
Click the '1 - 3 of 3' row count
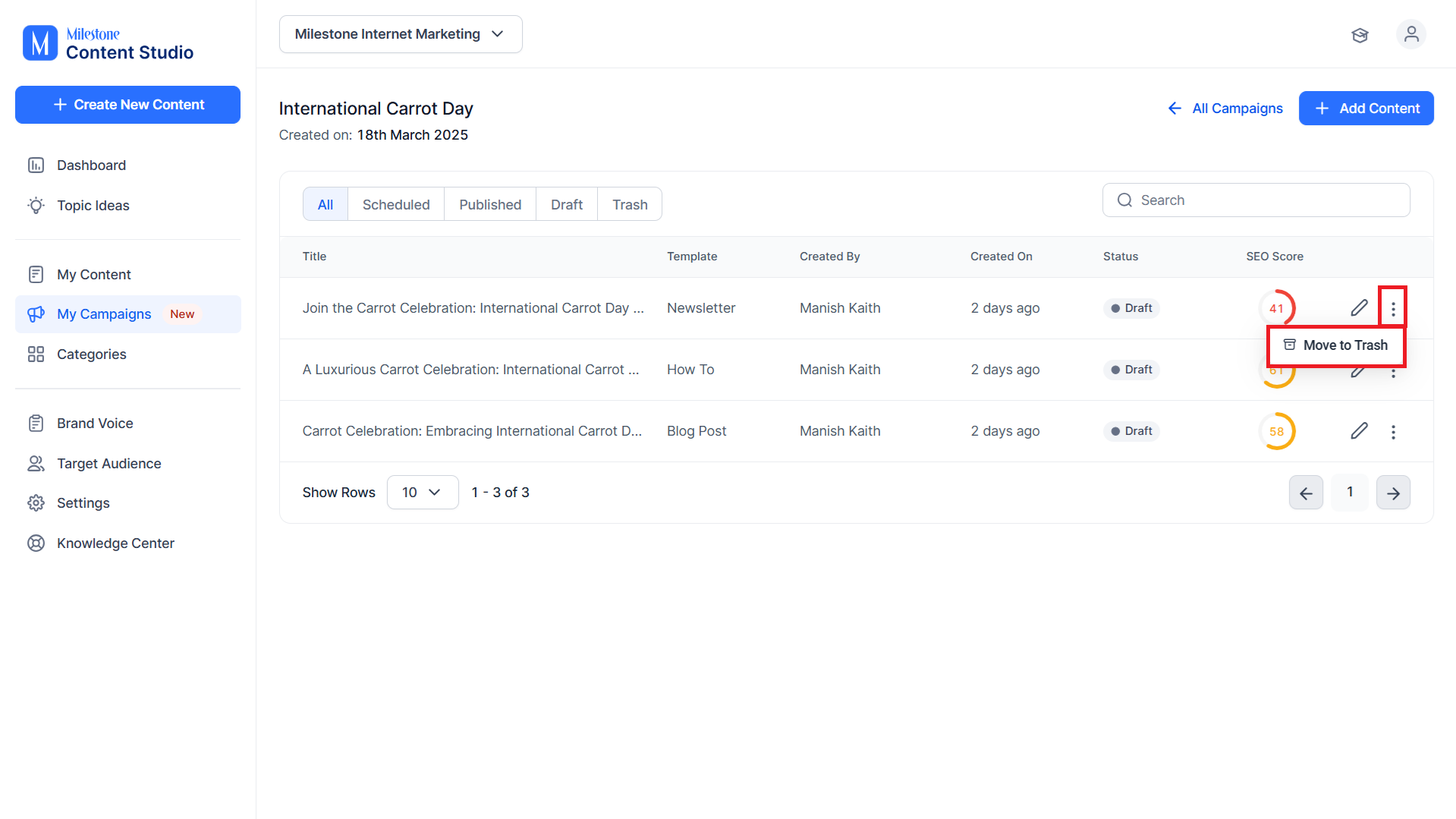click(501, 493)
